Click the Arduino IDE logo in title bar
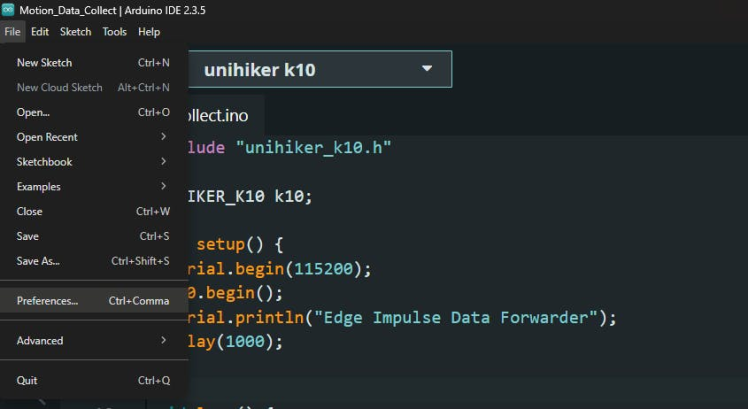 pos(8,10)
